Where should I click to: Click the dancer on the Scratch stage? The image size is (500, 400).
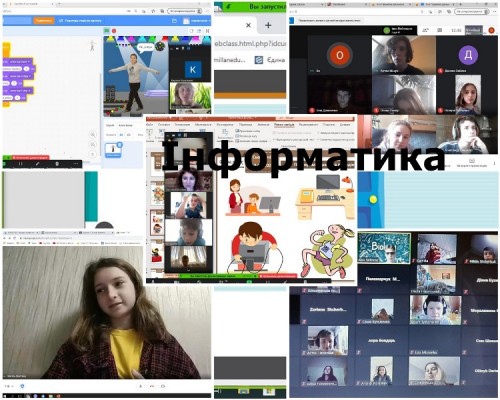pyautogui.click(x=133, y=82)
